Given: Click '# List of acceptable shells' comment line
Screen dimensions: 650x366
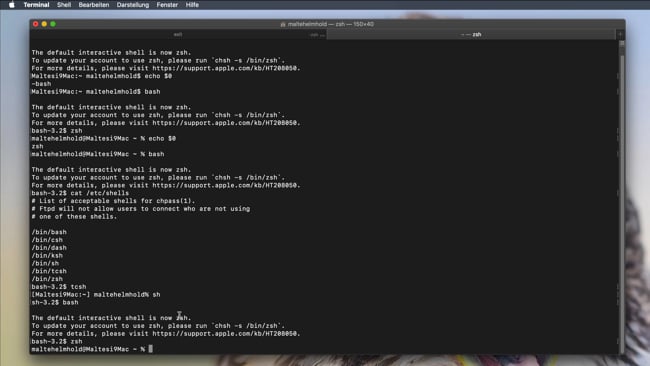Looking at the screenshot, I should tap(113, 201).
